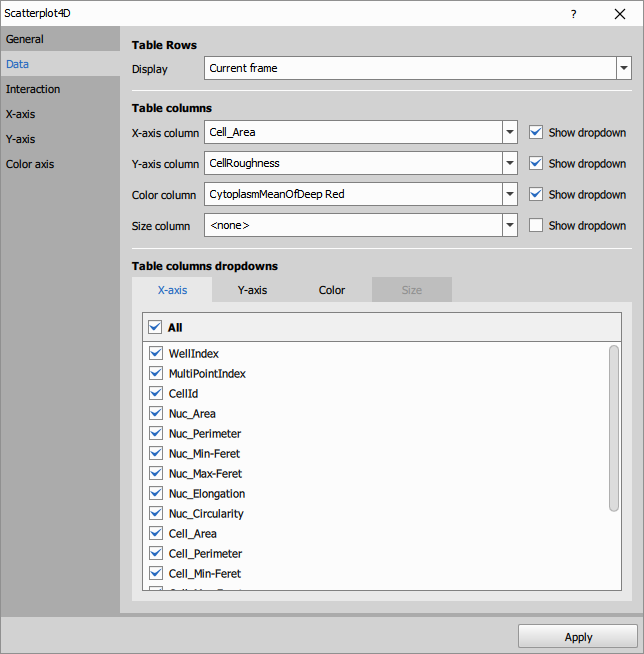Open the Display rows dropdown arrow

click(x=624, y=68)
